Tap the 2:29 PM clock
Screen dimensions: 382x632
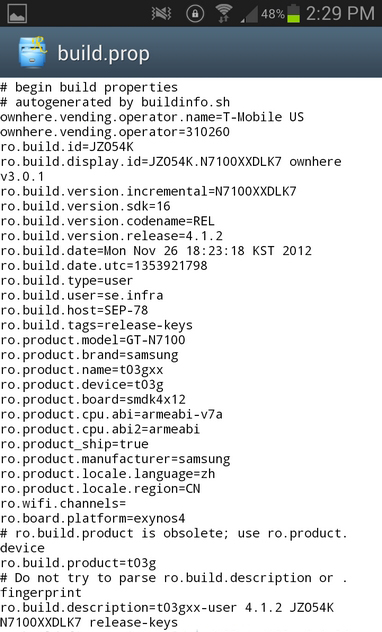(x=340, y=14)
